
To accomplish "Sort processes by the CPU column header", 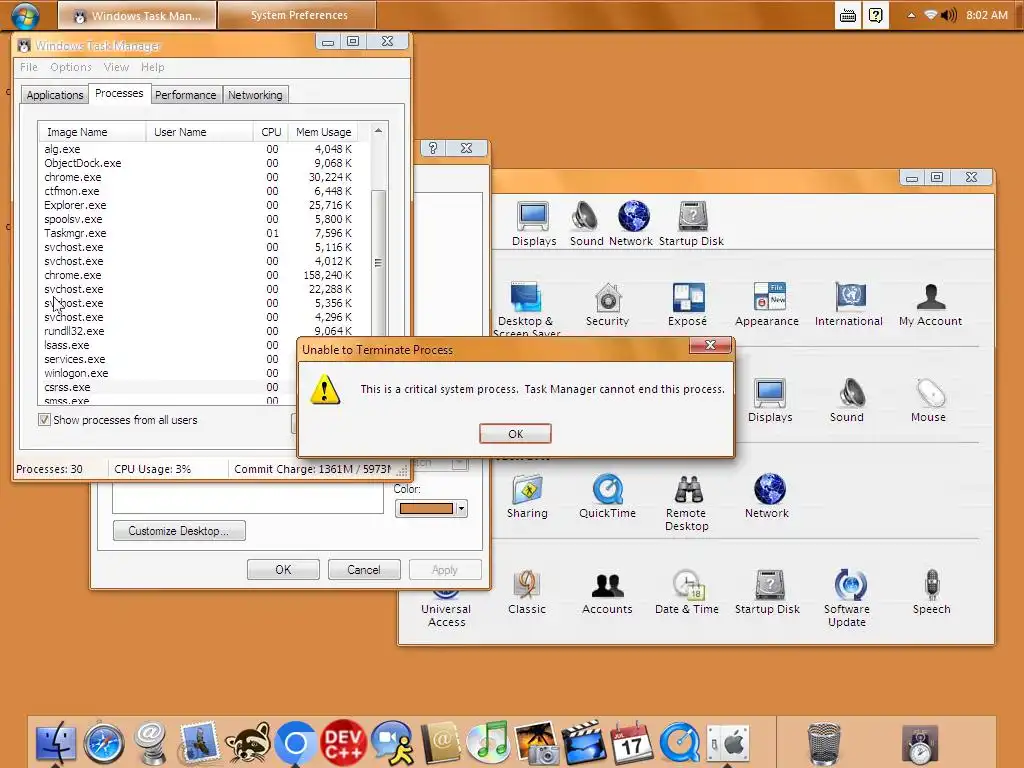I will pos(271,132).
